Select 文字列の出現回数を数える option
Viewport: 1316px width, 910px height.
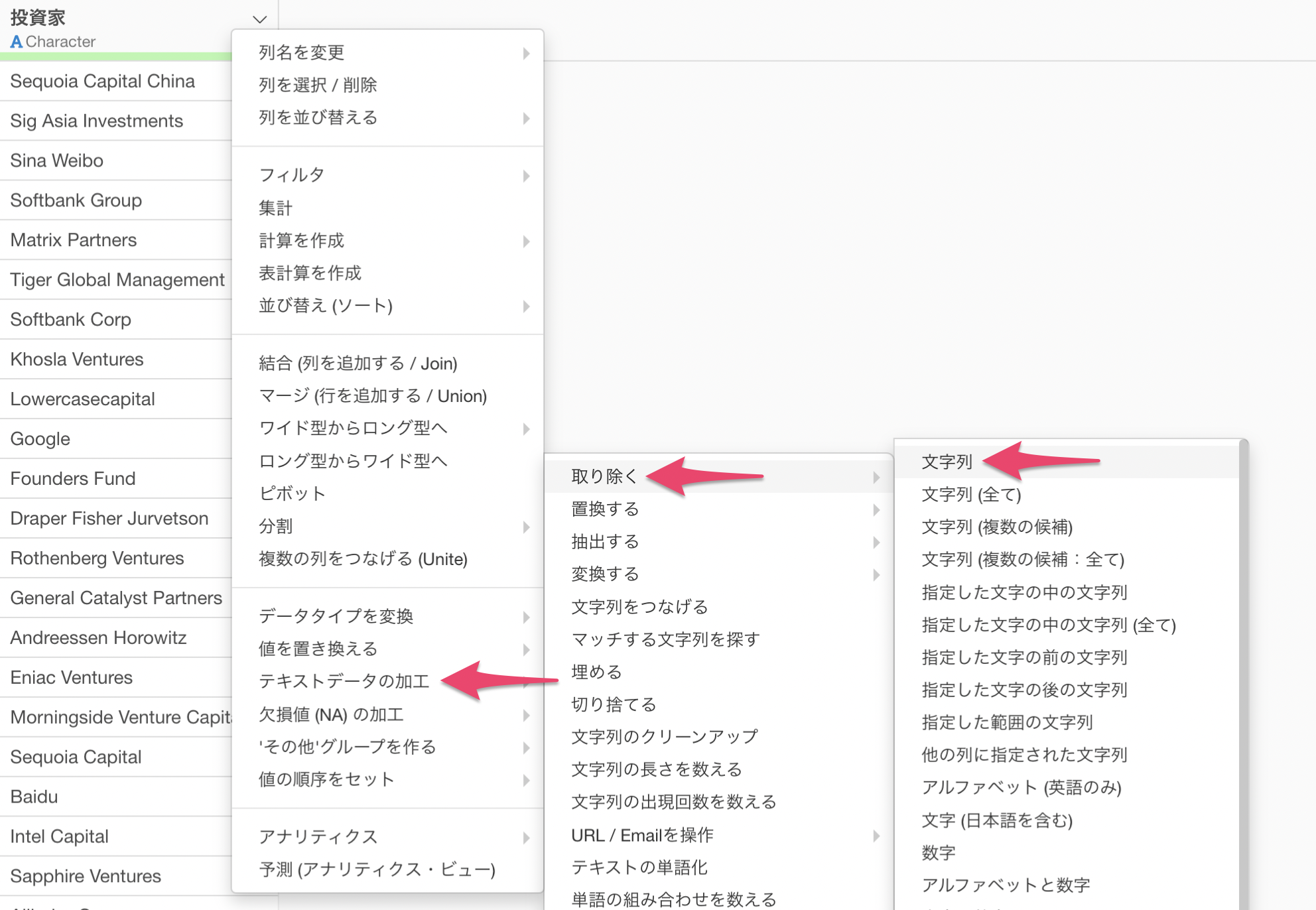(673, 802)
